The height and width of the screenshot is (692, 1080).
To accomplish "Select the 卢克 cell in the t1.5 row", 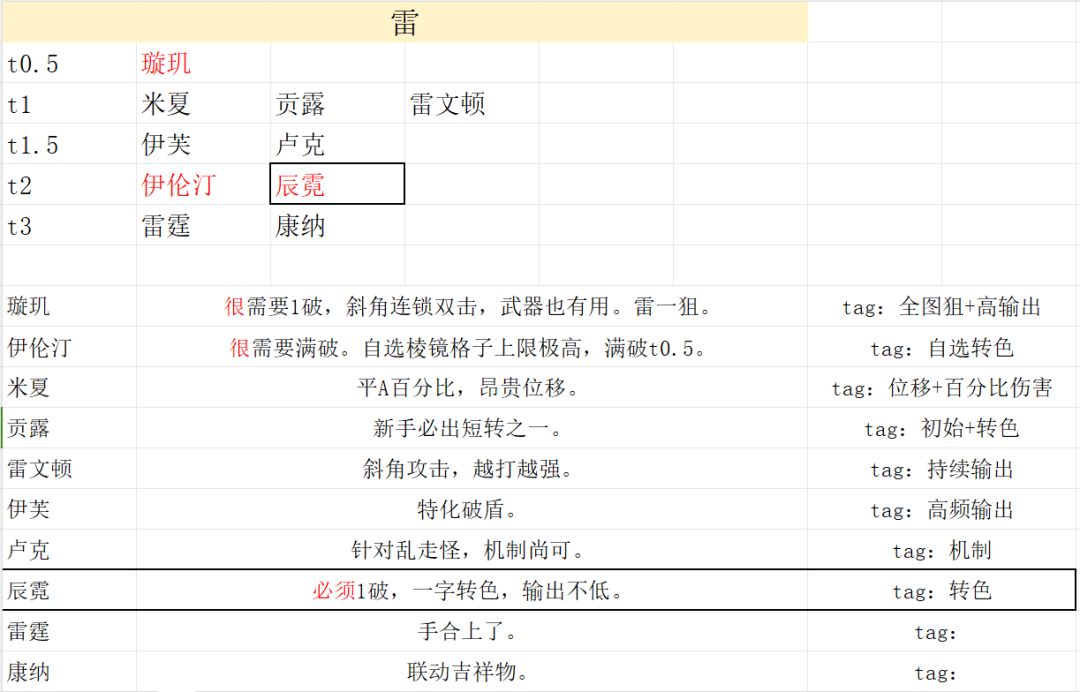I will pos(338,145).
